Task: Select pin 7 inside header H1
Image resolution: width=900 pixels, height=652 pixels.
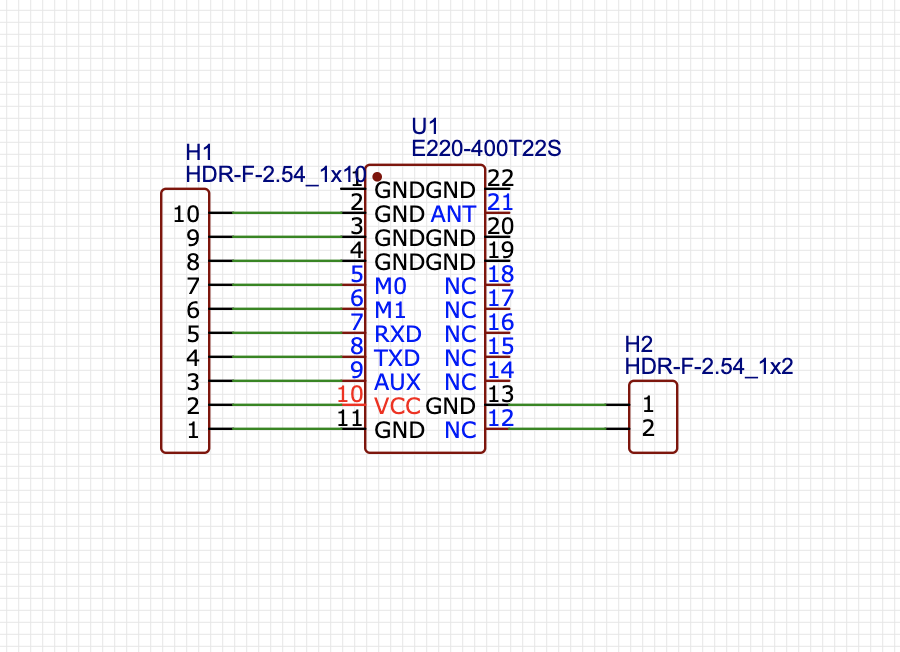Action: [193, 286]
